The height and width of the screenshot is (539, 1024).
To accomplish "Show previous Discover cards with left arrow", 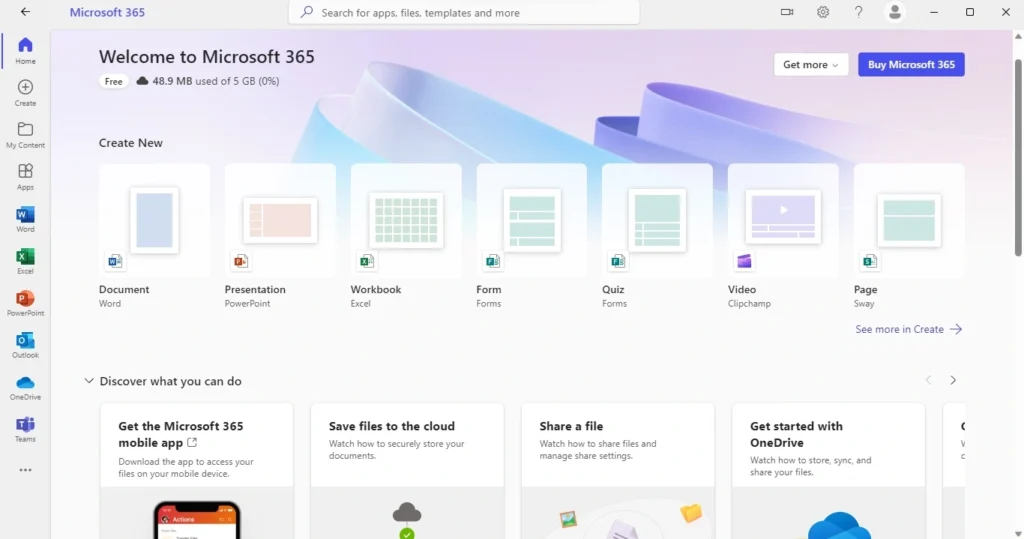I will [x=928, y=380].
